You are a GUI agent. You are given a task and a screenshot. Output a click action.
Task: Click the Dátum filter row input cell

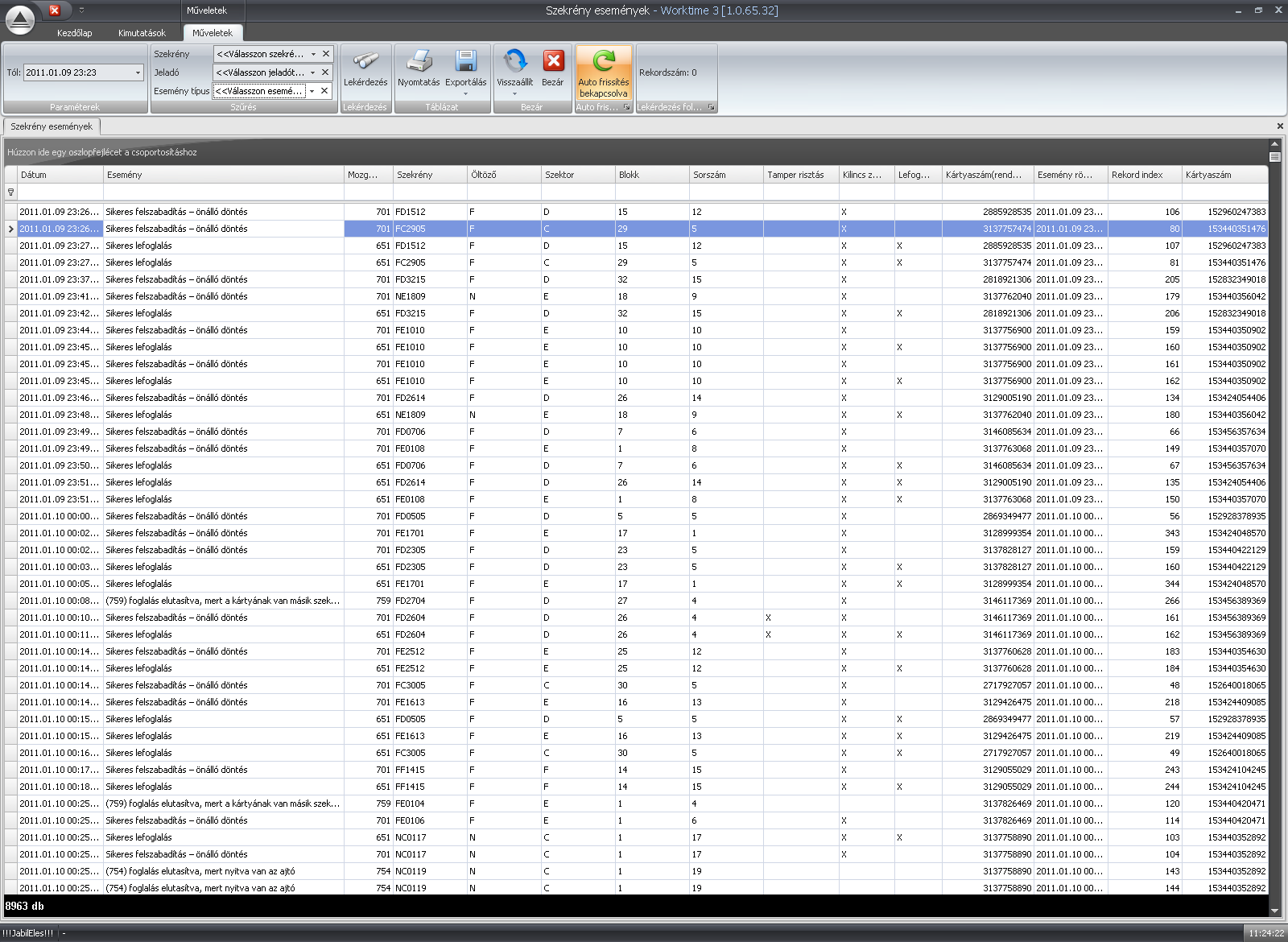click(60, 192)
